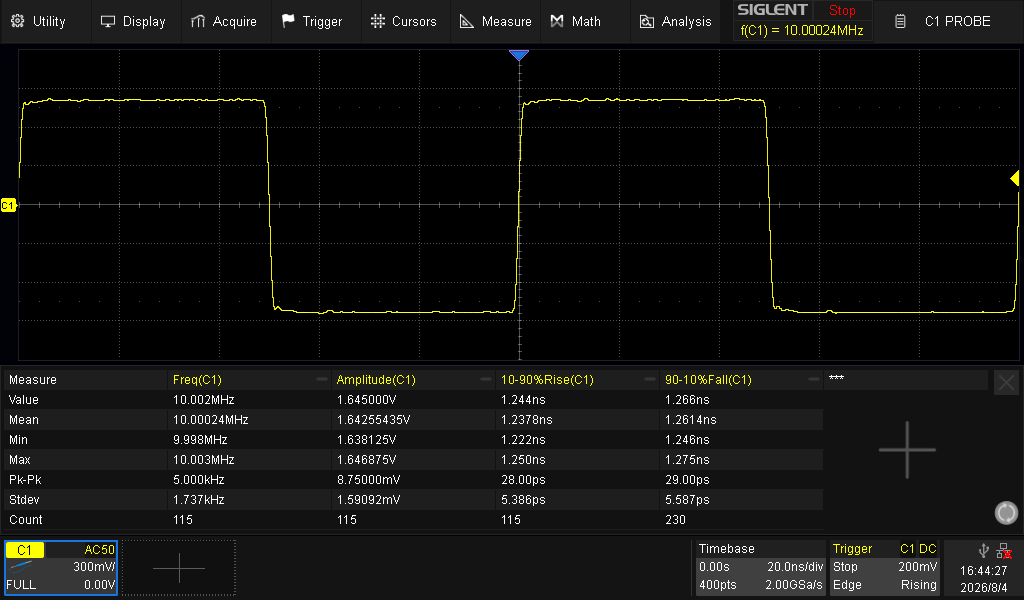Click the Trigger flag icon
The height and width of the screenshot is (600, 1024).
point(288,21)
